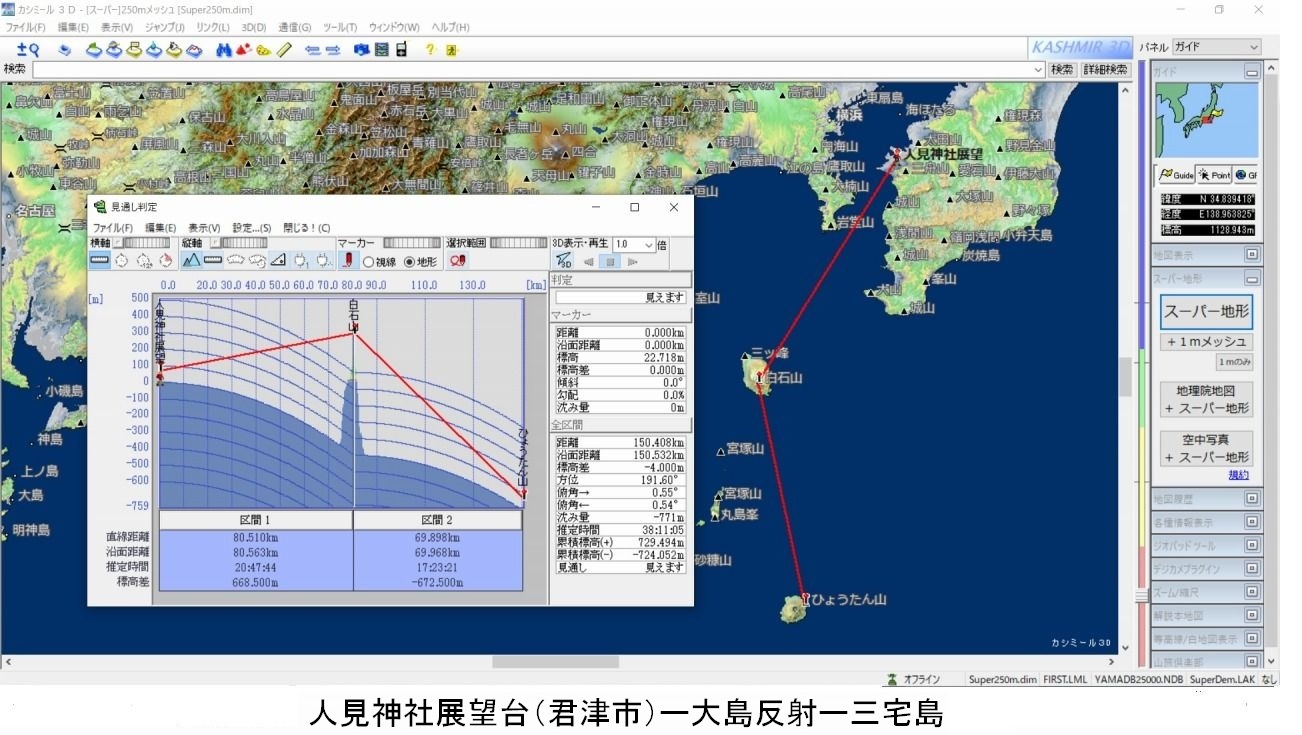Click the left arrow back icon
Screen dimensions: 1302x735
point(312,49)
